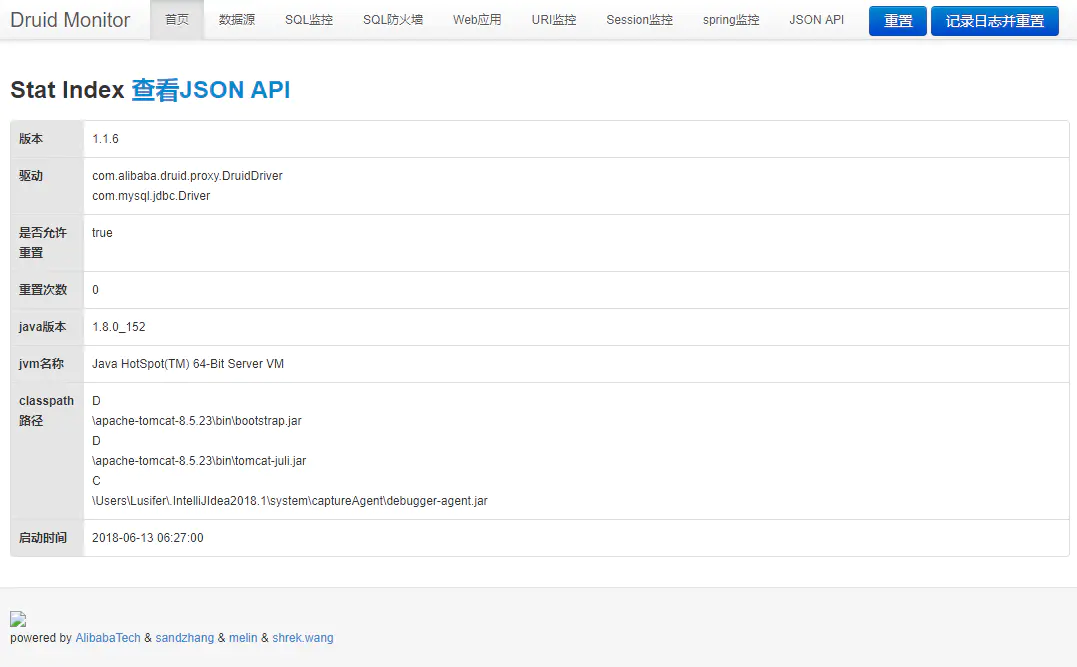Open the SQL防火墙 tab
This screenshot has height=667, width=1077.
pos(393,20)
